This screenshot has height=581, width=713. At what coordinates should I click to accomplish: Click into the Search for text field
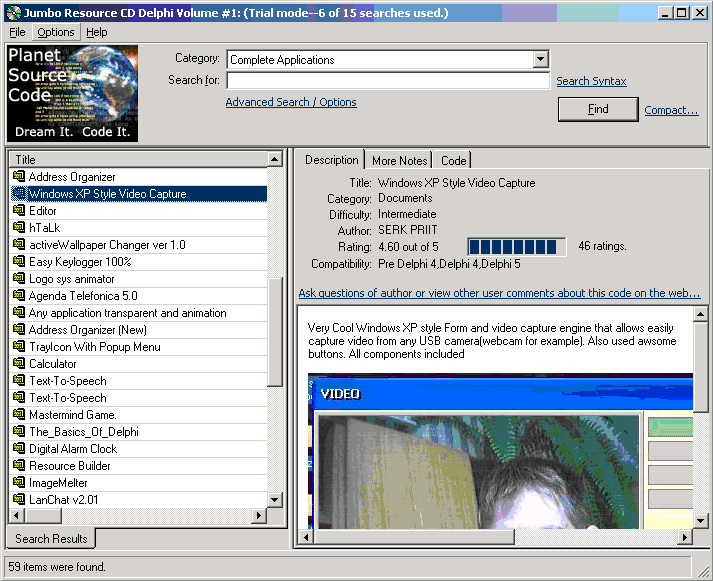pos(388,80)
